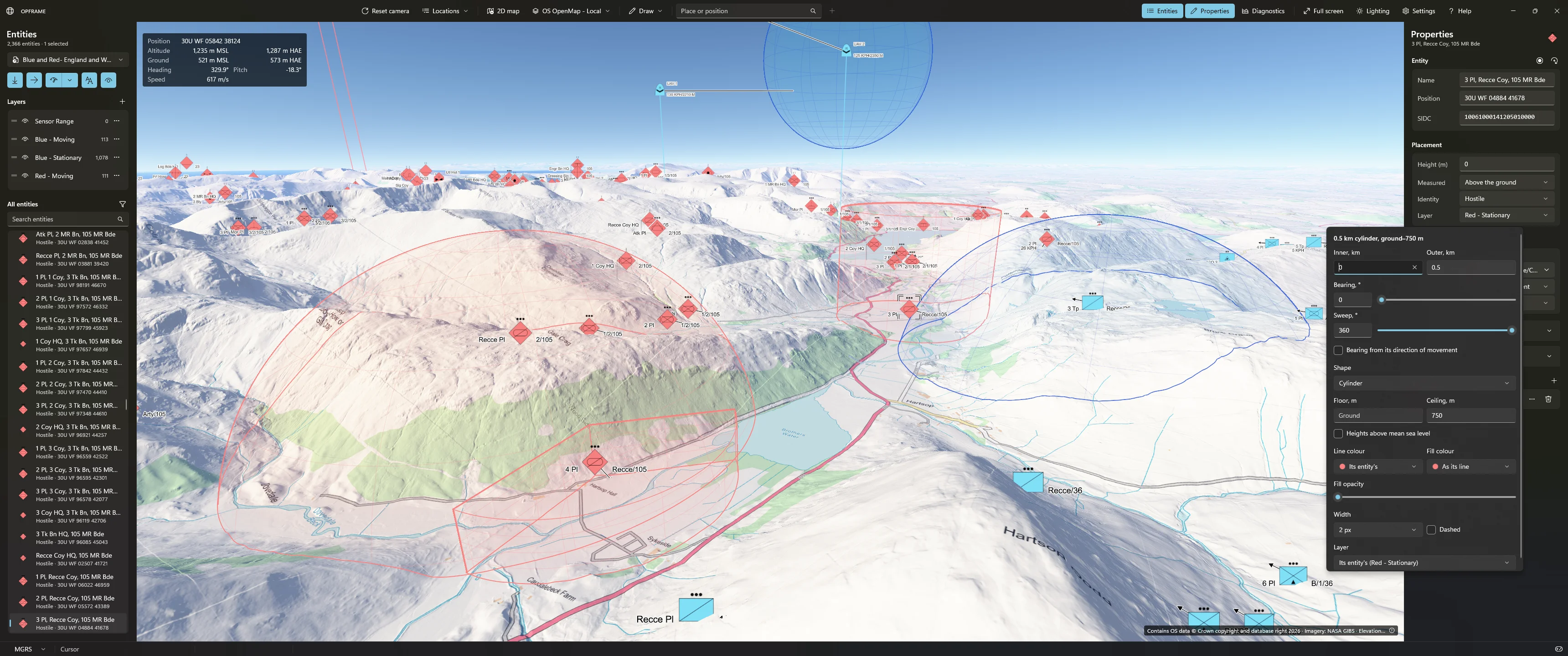Open the OS OpenMap - Local basemap dropdown
This screenshot has height=656, width=1568.
coord(571,11)
